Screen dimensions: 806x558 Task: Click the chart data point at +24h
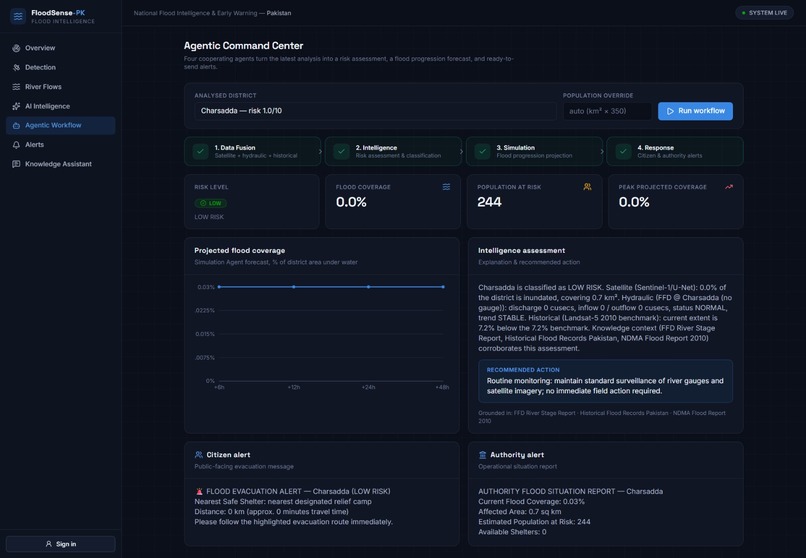(x=369, y=287)
